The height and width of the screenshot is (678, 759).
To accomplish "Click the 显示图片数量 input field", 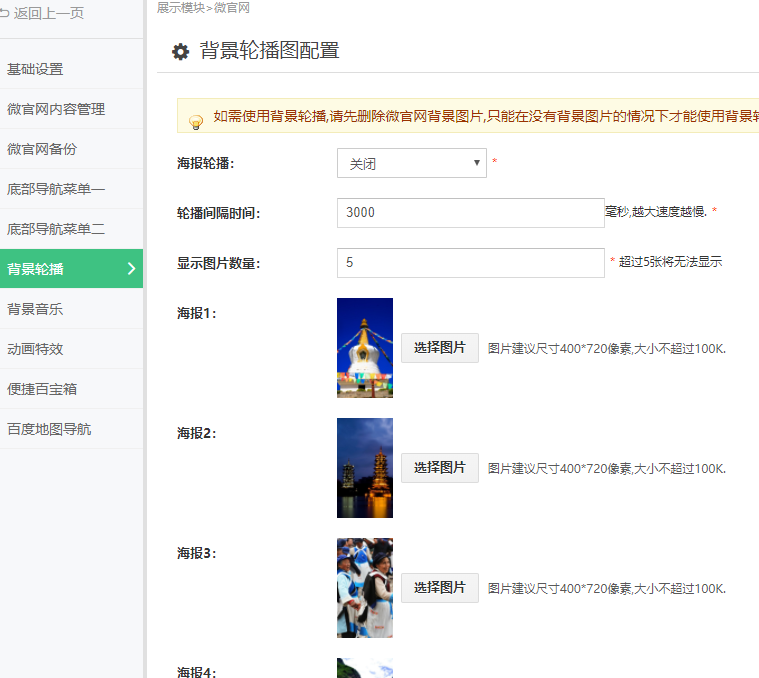I will tap(470, 263).
